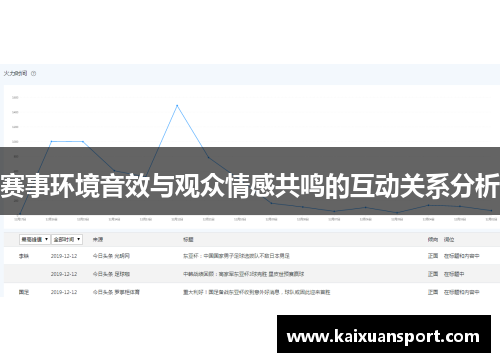The image size is (500, 362).
Task: Open the 全部时间 time filter dropdown
Action: point(67,239)
